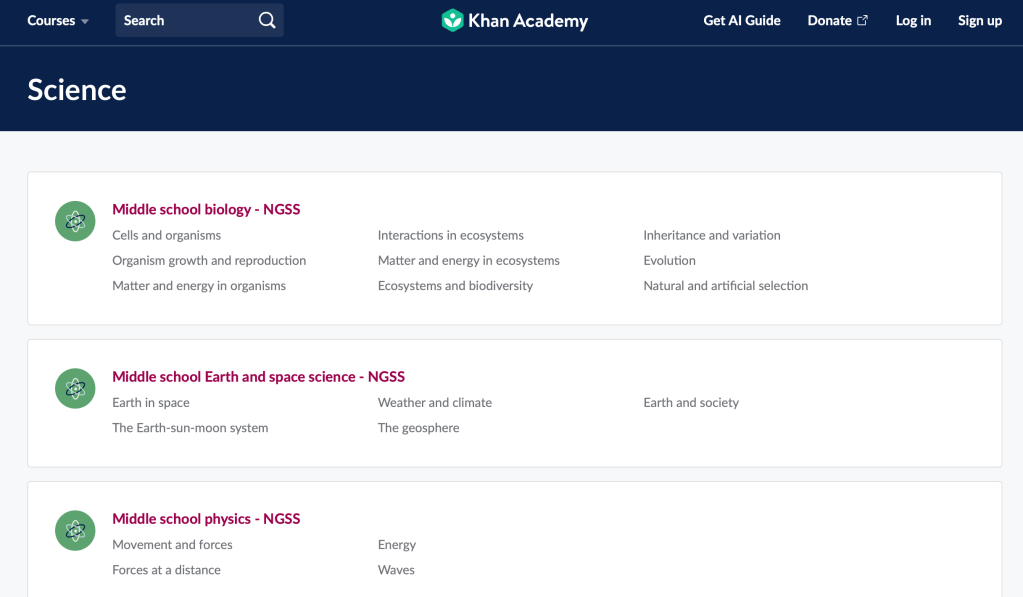The height and width of the screenshot is (597, 1023).
Task: Click the Earth and space science atom icon
Action: coord(75,388)
